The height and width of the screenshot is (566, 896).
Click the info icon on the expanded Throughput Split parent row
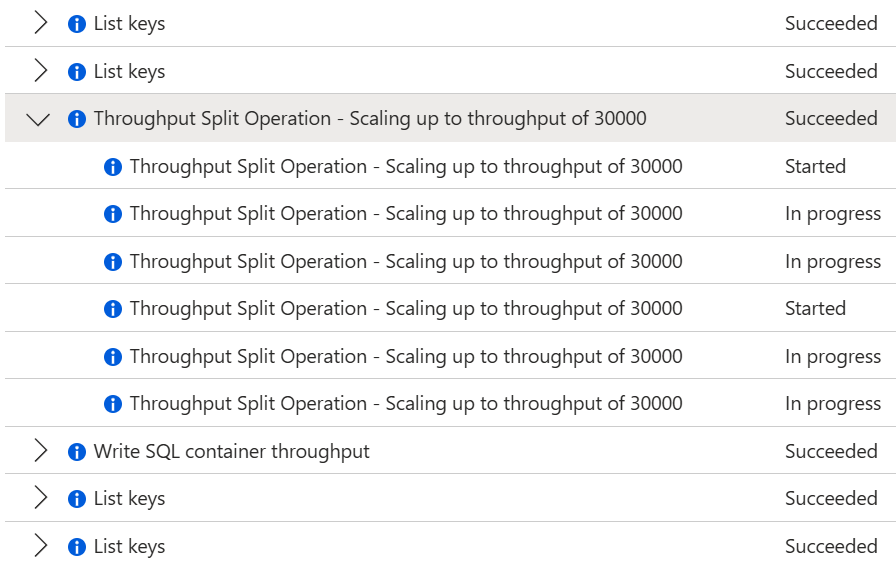point(76,119)
